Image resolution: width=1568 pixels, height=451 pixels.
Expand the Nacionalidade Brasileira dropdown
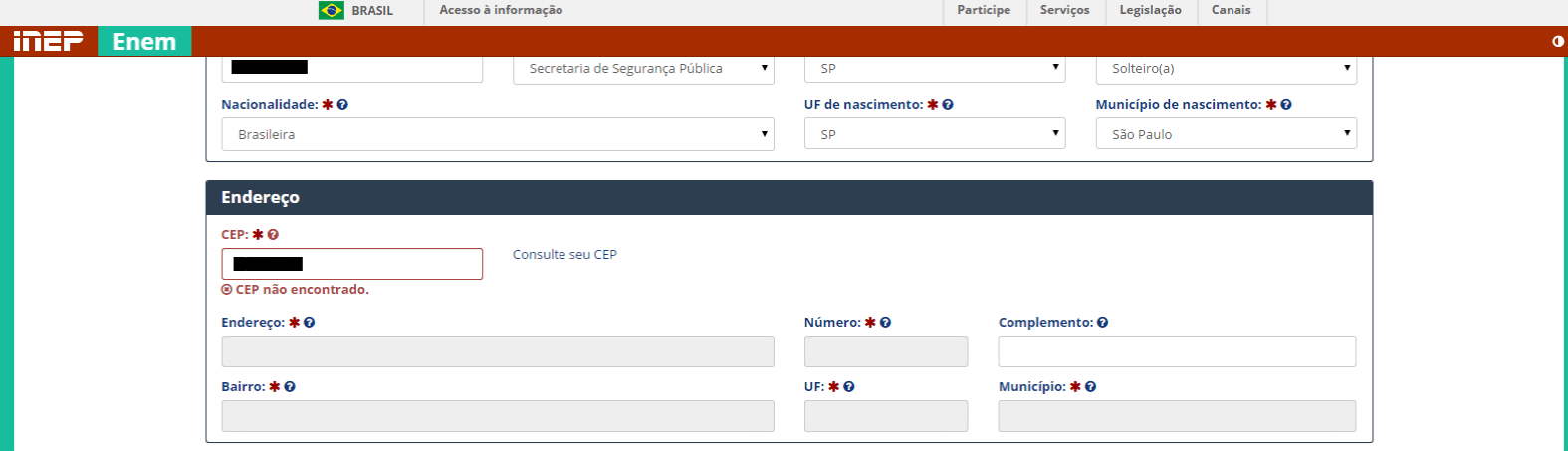click(x=498, y=134)
